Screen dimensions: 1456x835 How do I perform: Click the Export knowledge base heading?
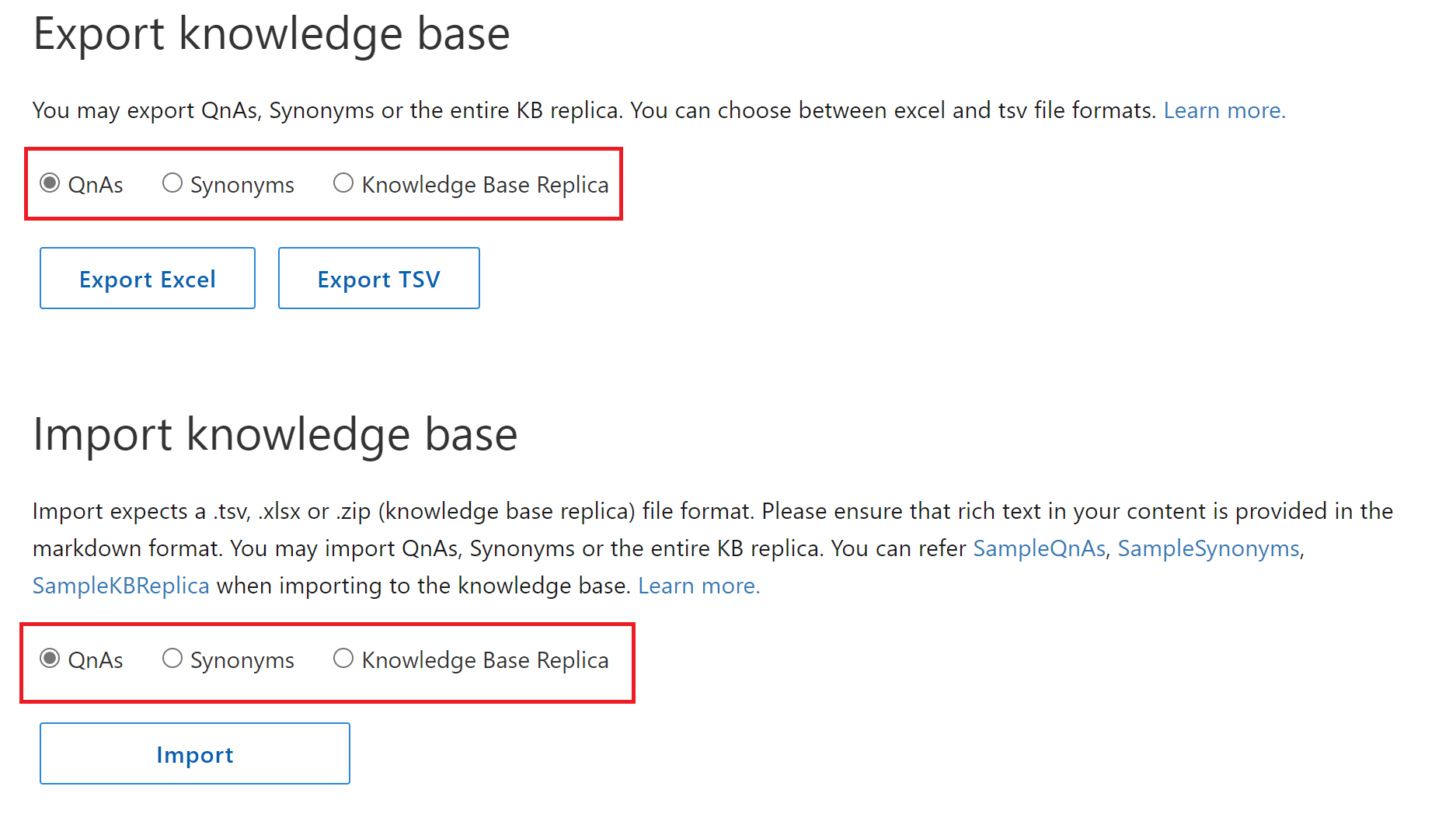[272, 34]
